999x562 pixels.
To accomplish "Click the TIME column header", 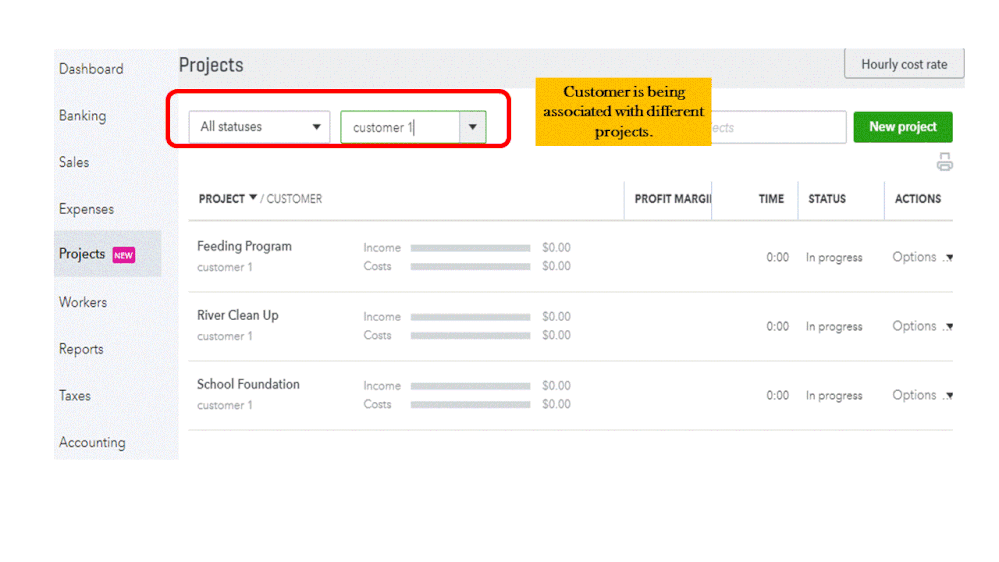I will (x=771, y=199).
